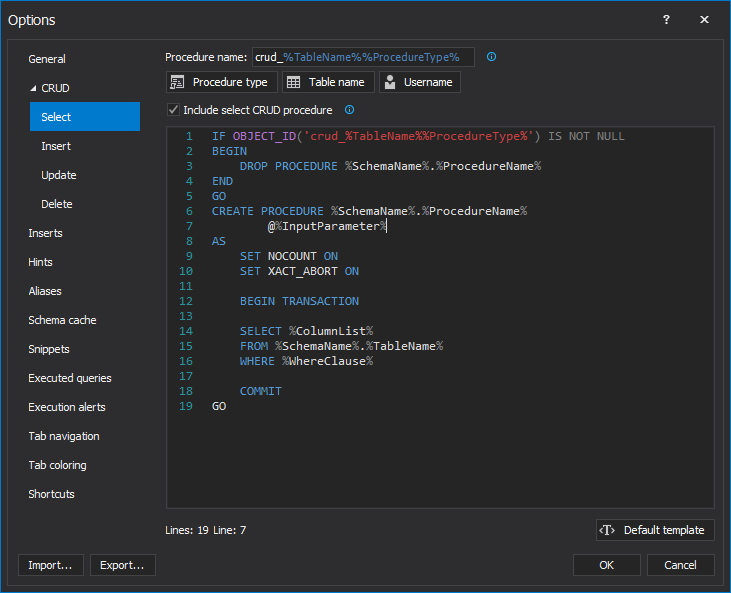This screenshot has width=731, height=593.
Task: Click the Cancel button
Action: click(680, 565)
